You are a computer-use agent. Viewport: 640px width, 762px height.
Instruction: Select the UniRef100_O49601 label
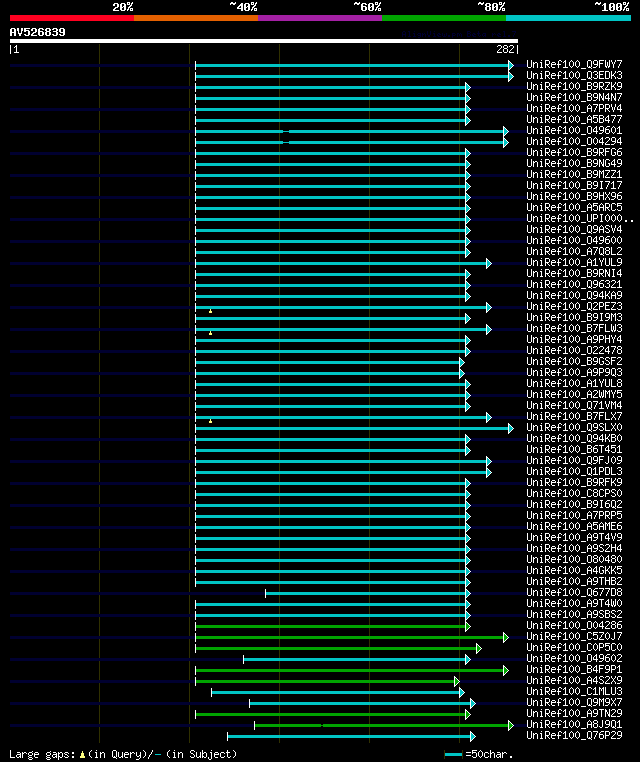point(574,130)
